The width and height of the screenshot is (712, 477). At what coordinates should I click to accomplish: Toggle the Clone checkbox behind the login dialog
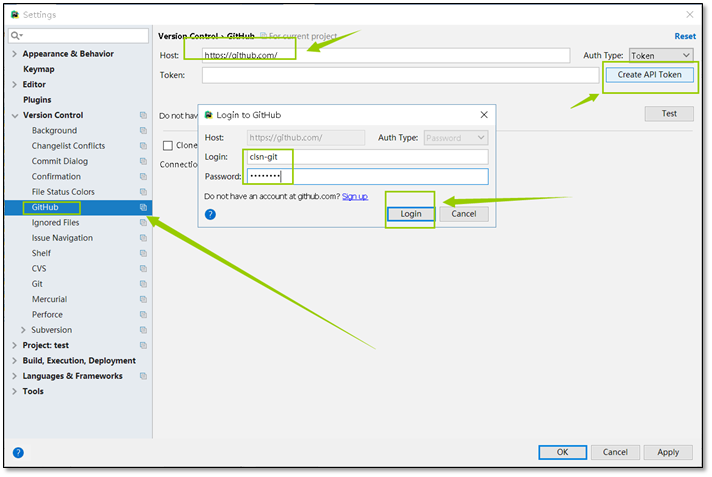(x=168, y=146)
